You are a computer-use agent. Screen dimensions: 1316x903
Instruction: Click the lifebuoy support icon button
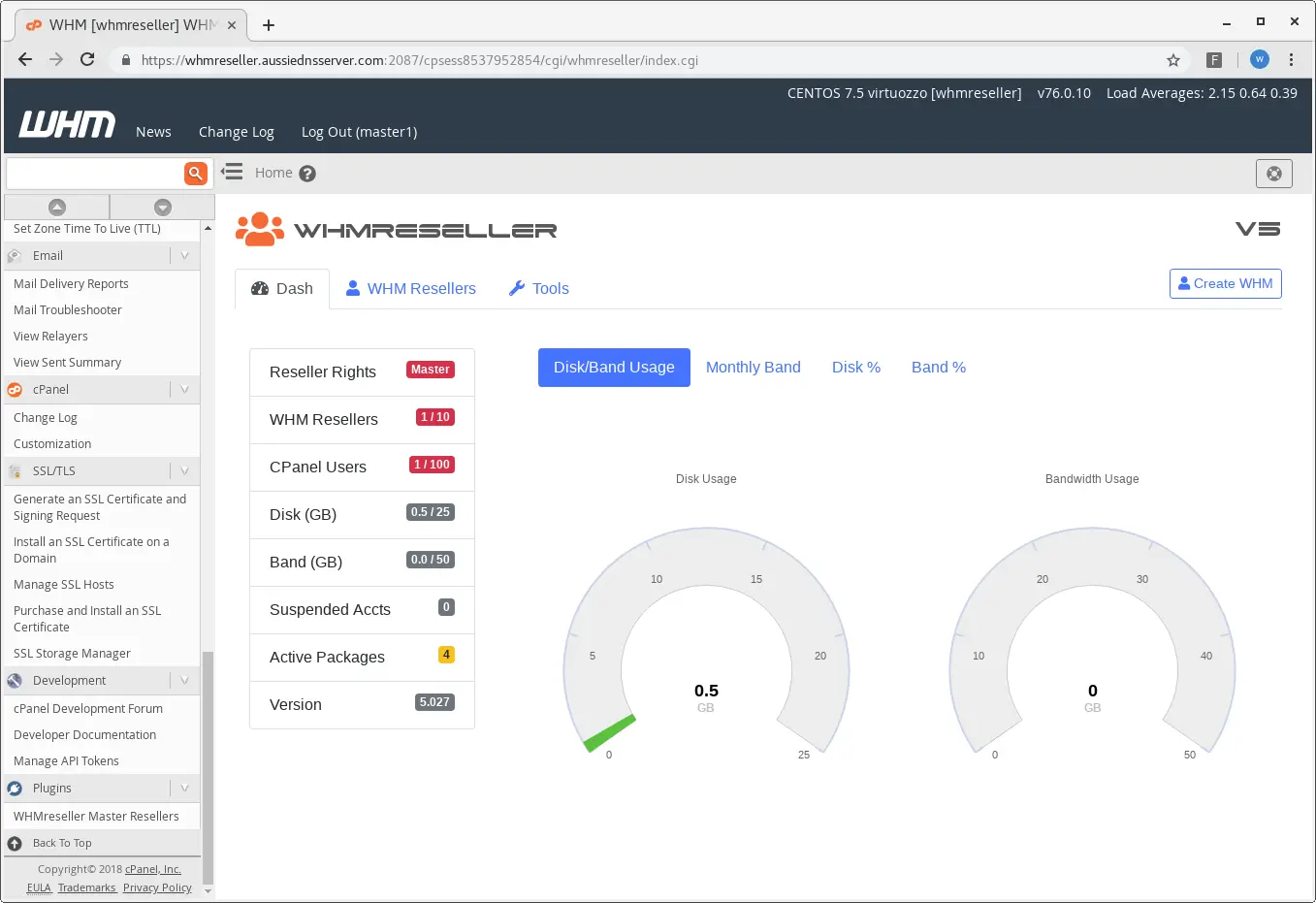point(1274,174)
